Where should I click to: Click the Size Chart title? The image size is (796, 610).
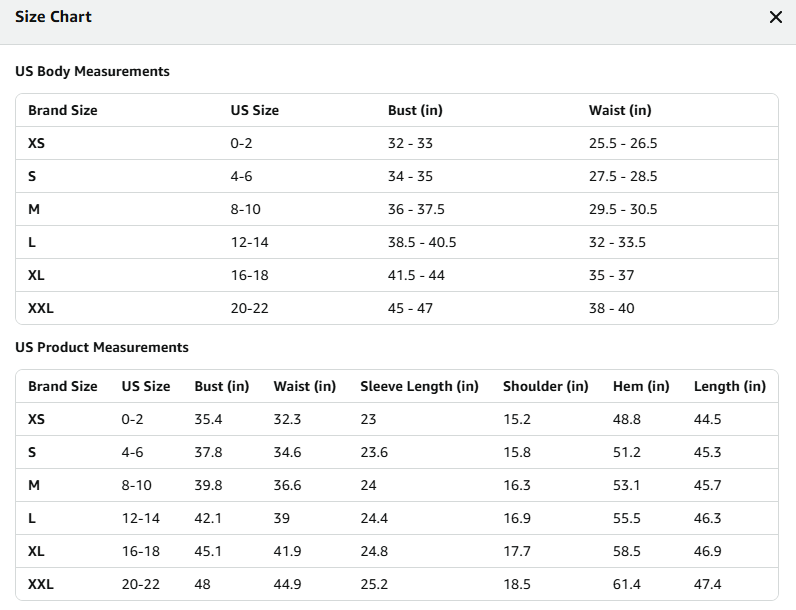(x=53, y=17)
